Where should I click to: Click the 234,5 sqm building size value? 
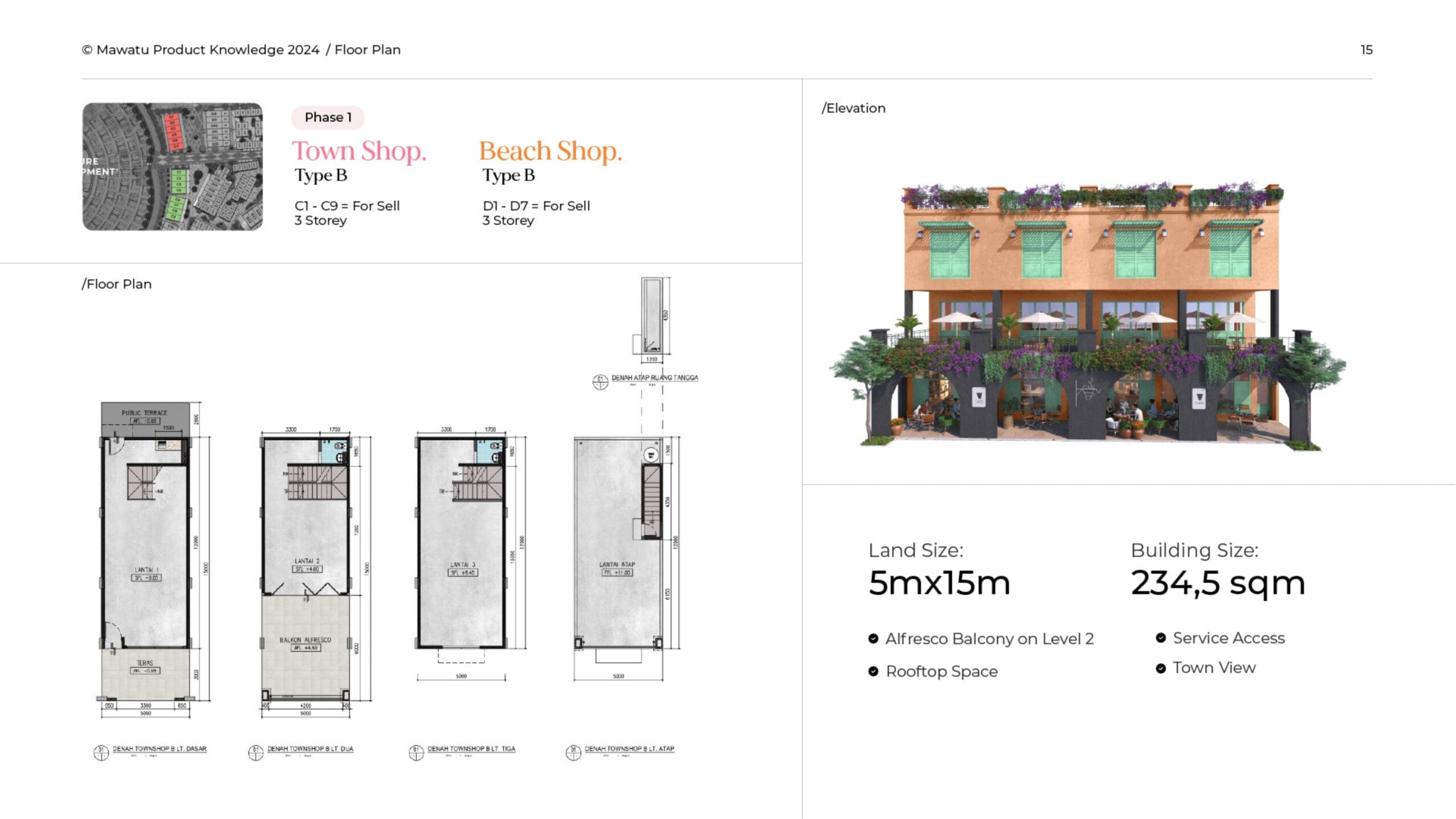[1217, 583]
